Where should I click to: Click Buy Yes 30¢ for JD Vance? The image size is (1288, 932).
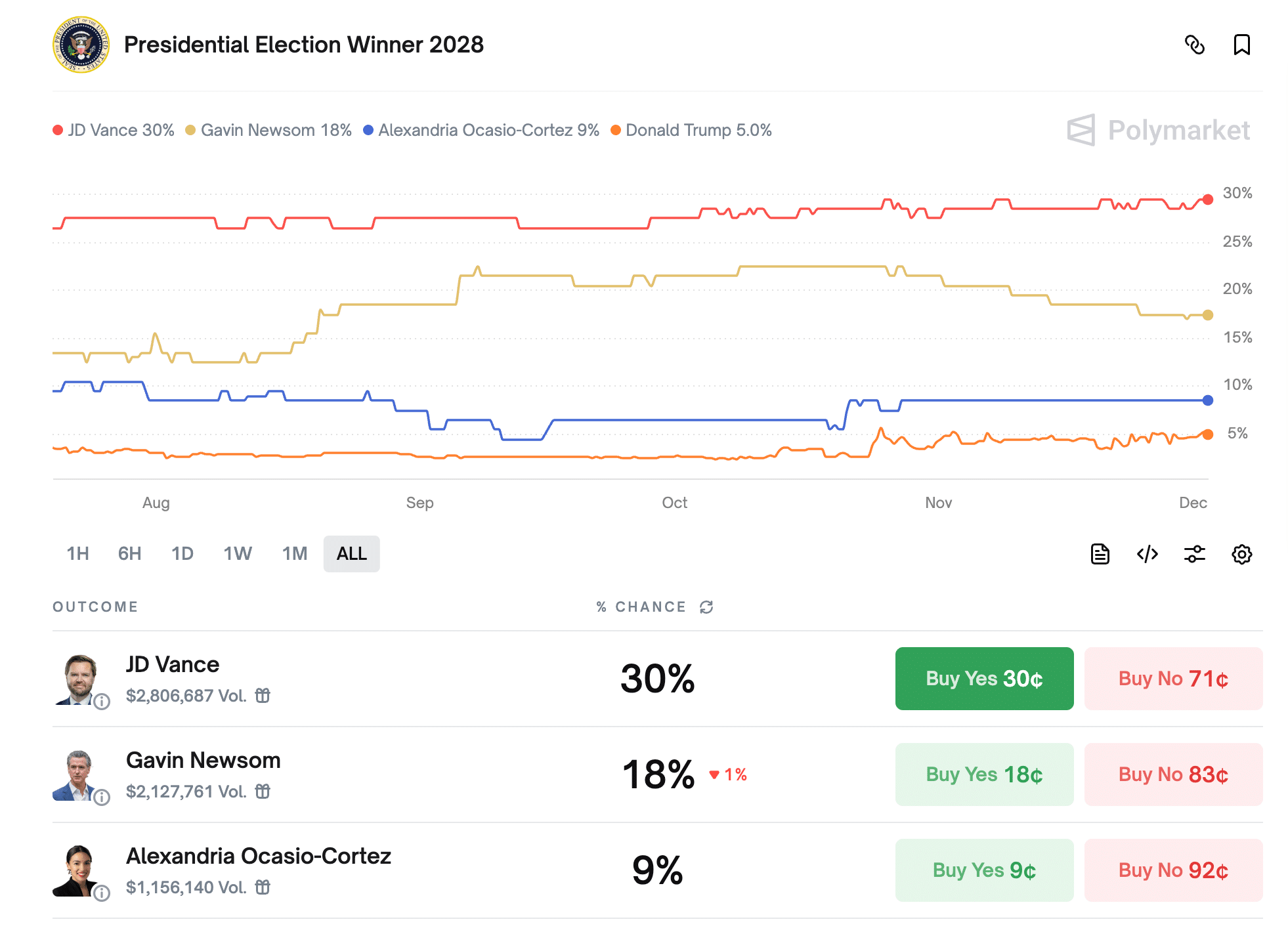(x=983, y=679)
